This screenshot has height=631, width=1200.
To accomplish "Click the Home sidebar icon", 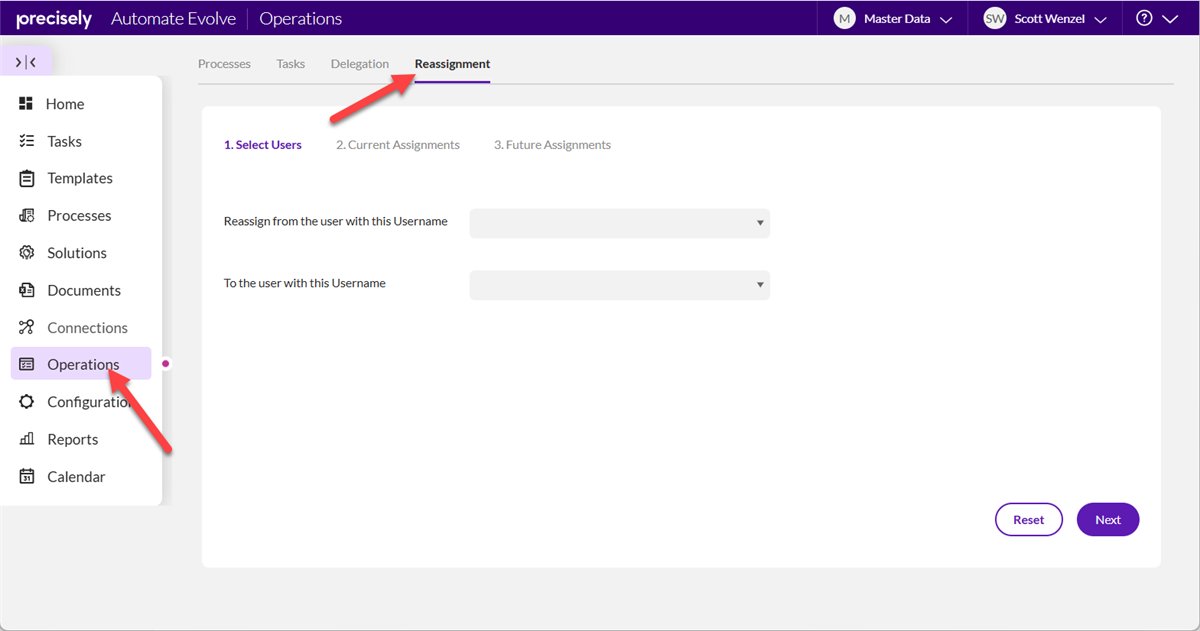I will click(x=27, y=104).
